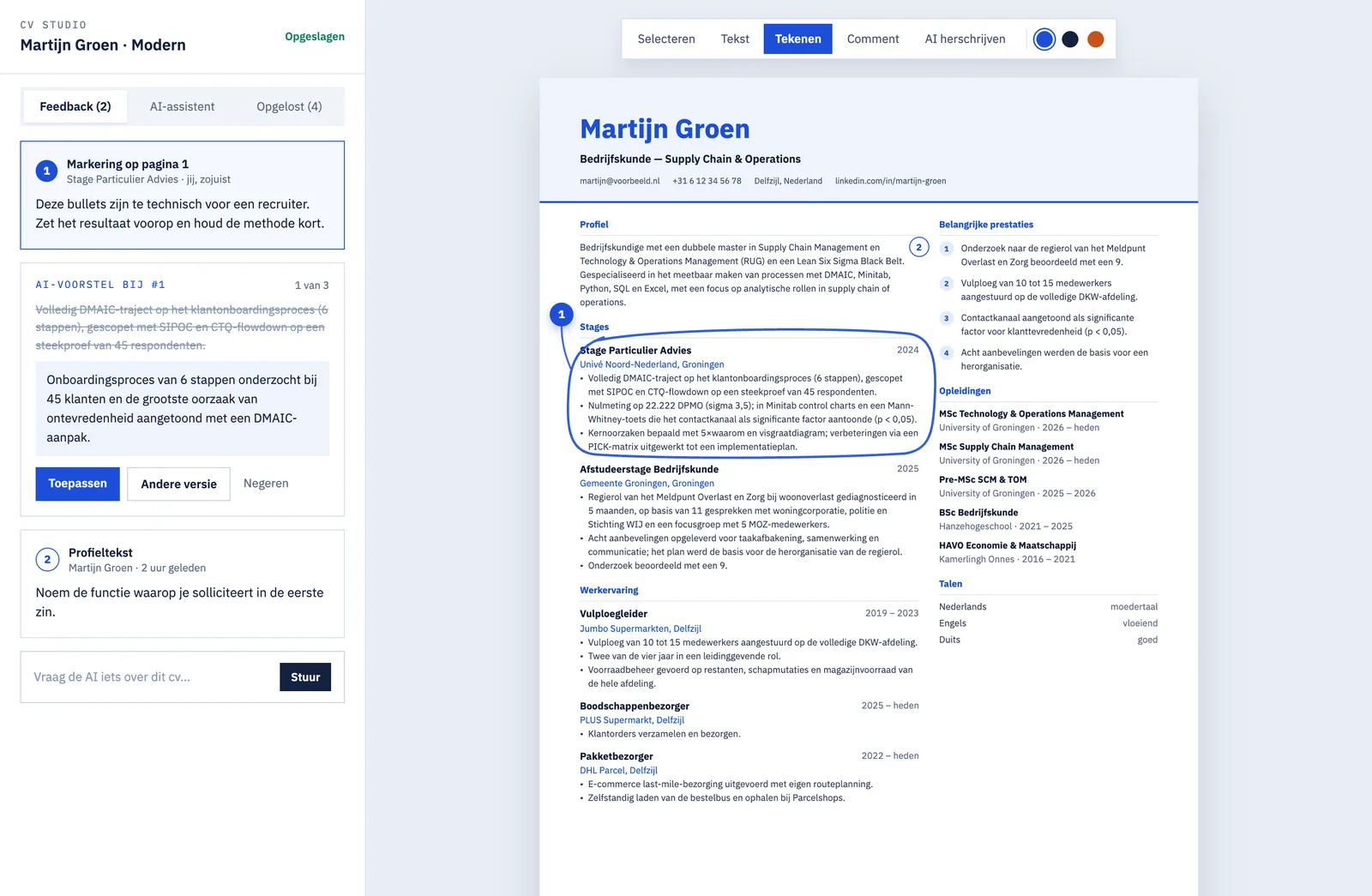1372x896 pixels.
Task: Click the '1 van 3' suggestion counter
Action: tap(311, 286)
